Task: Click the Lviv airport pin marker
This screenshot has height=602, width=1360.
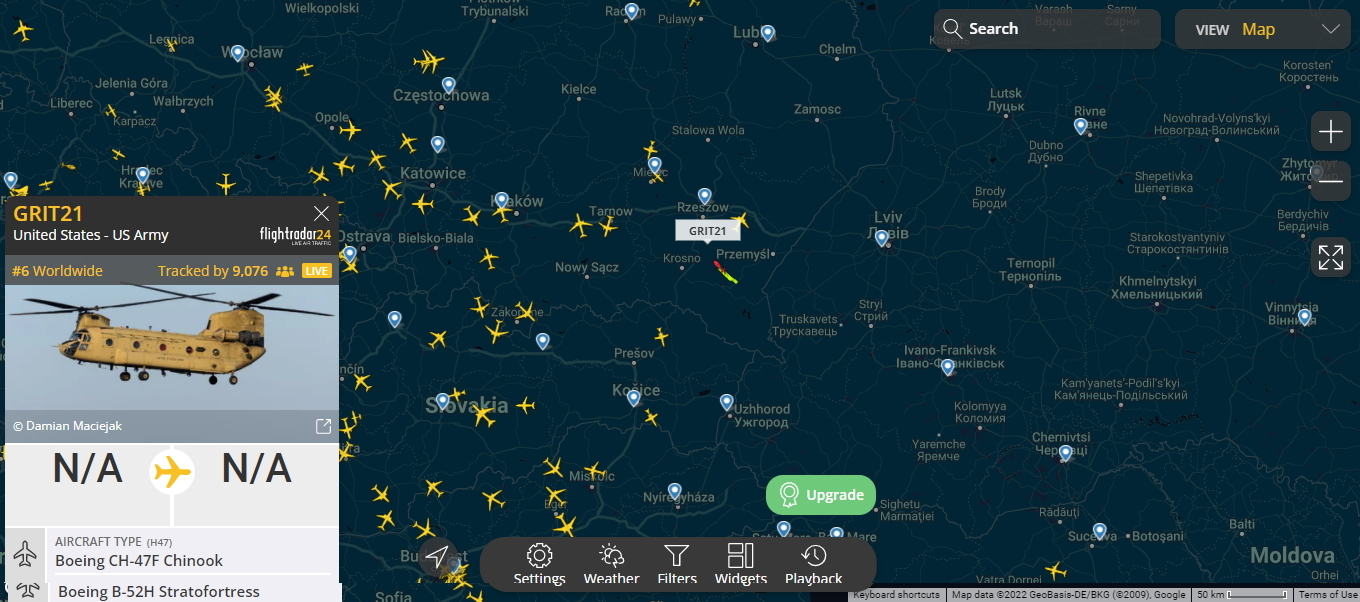Action: [x=881, y=238]
